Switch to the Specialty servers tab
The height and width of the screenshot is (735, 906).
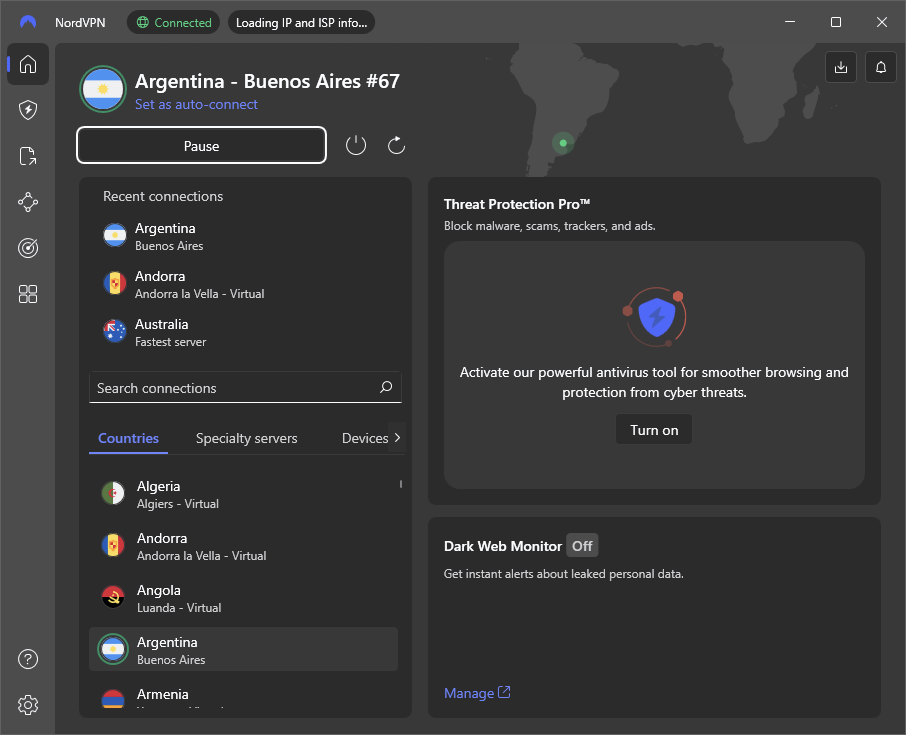pos(247,439)
